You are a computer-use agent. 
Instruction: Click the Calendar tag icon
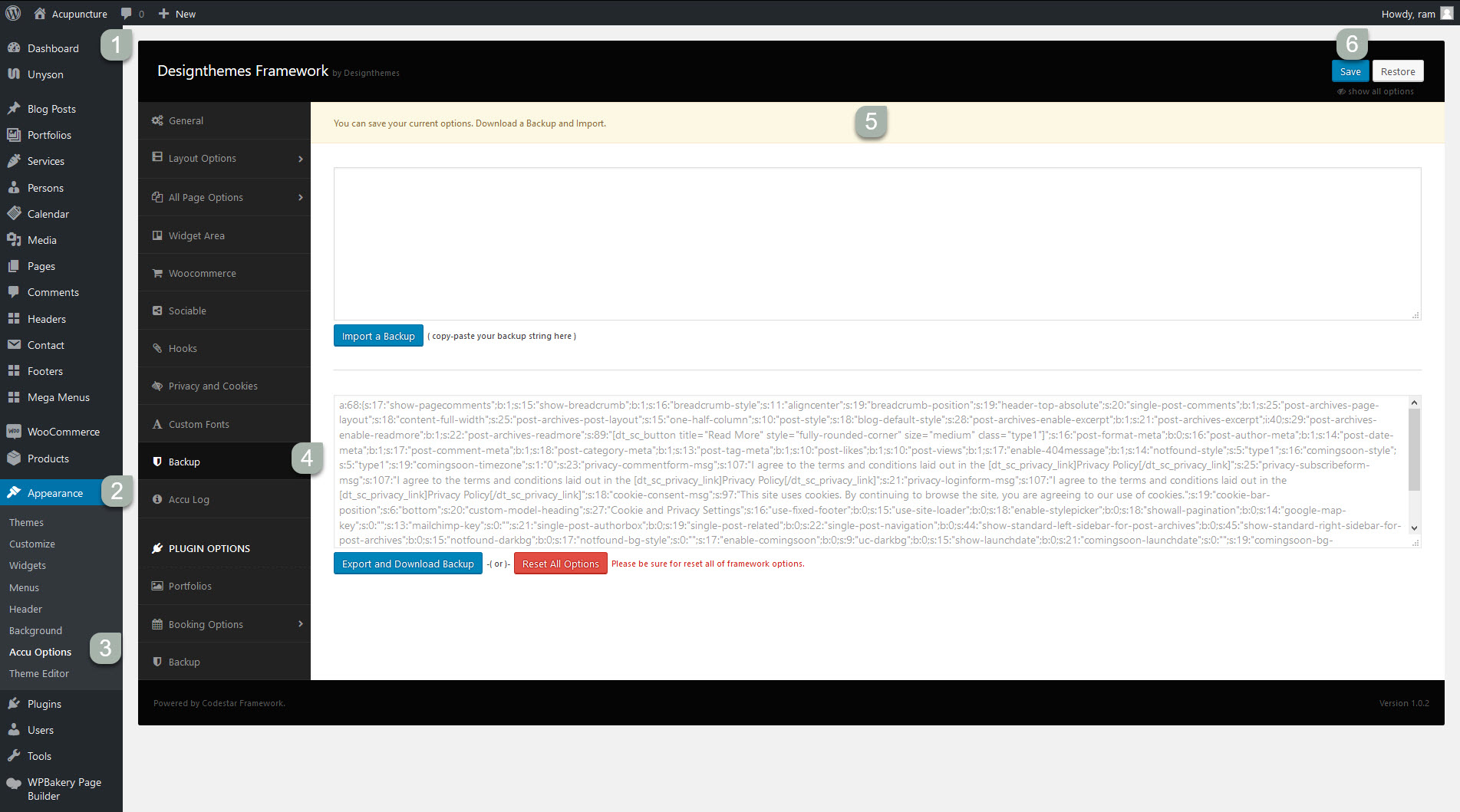14,213
